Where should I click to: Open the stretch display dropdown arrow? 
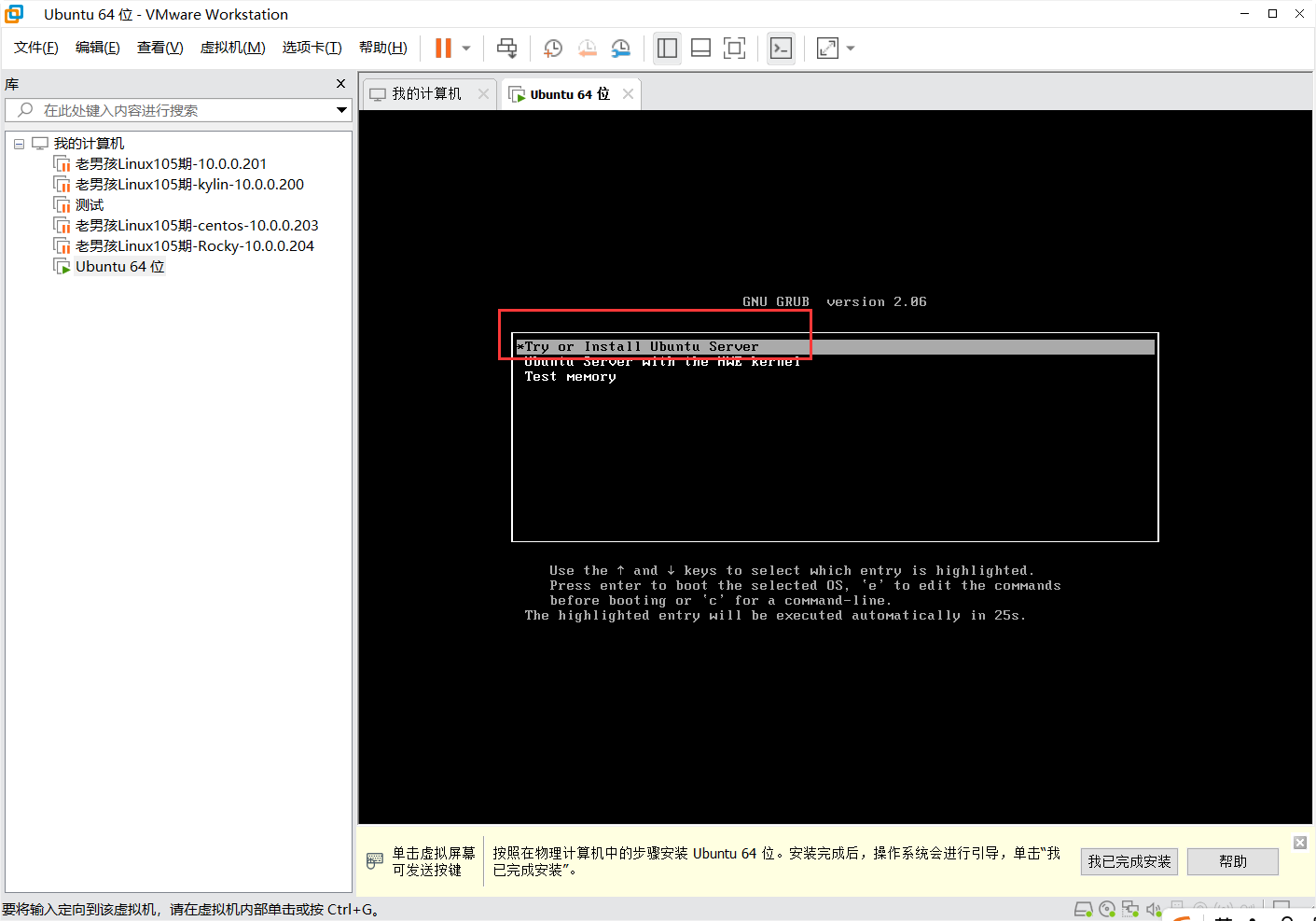coord(851,49)
